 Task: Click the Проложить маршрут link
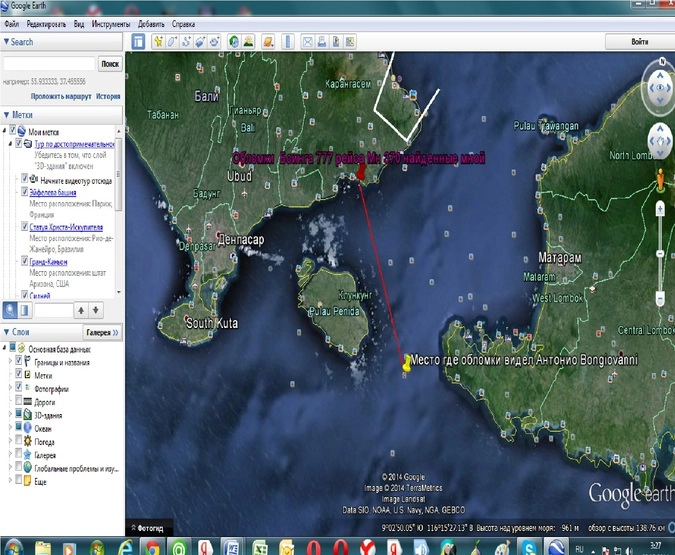coord(60,96)
